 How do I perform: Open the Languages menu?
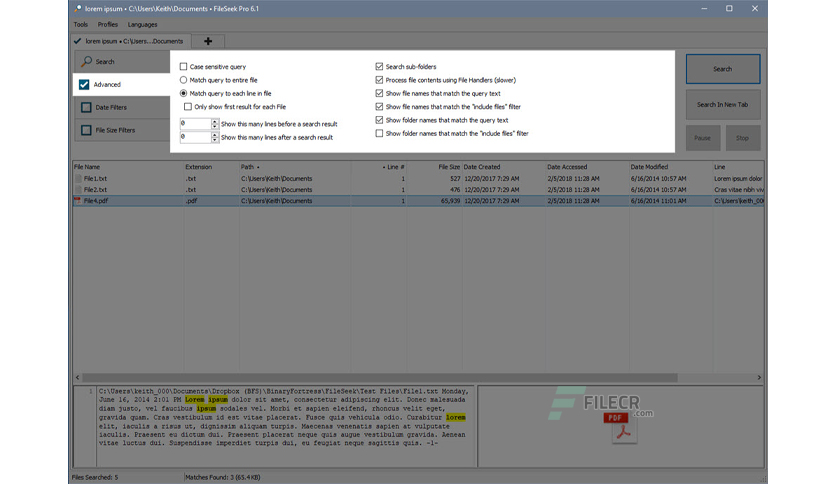click(142, 25)
